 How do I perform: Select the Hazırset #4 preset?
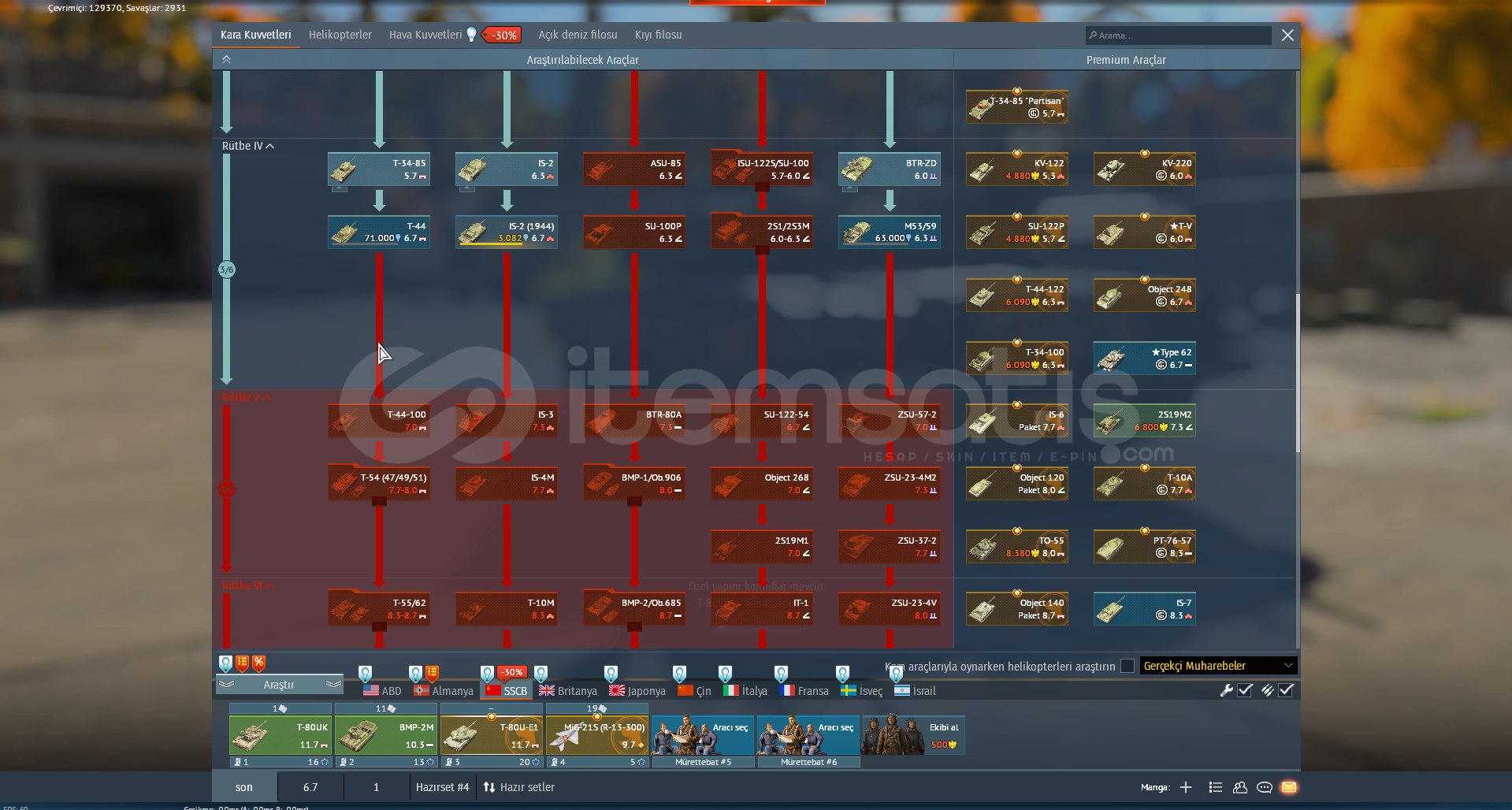pyautogui.click(x=442, y=787)
